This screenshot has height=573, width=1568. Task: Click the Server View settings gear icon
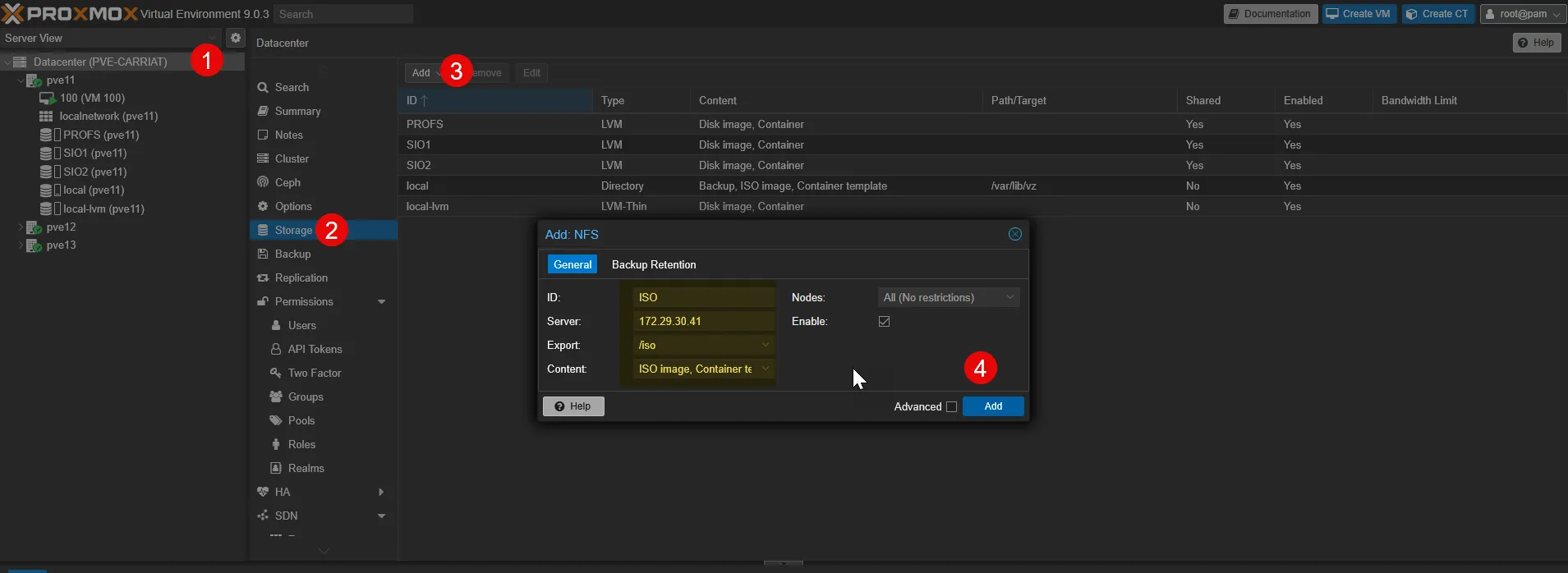(x=236, y=38)
